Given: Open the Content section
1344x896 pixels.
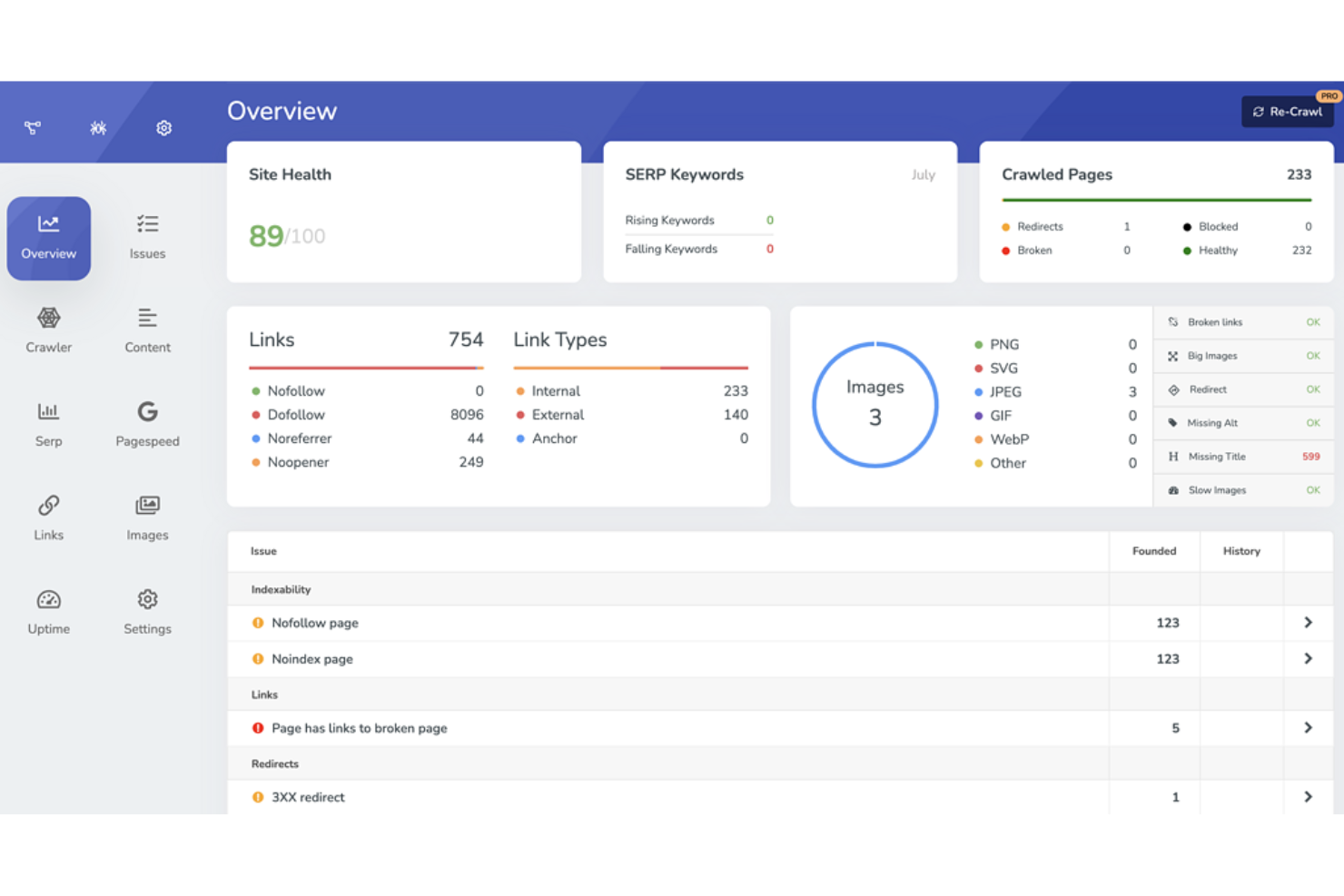Looking at the screenshot, I should (147, 330).
